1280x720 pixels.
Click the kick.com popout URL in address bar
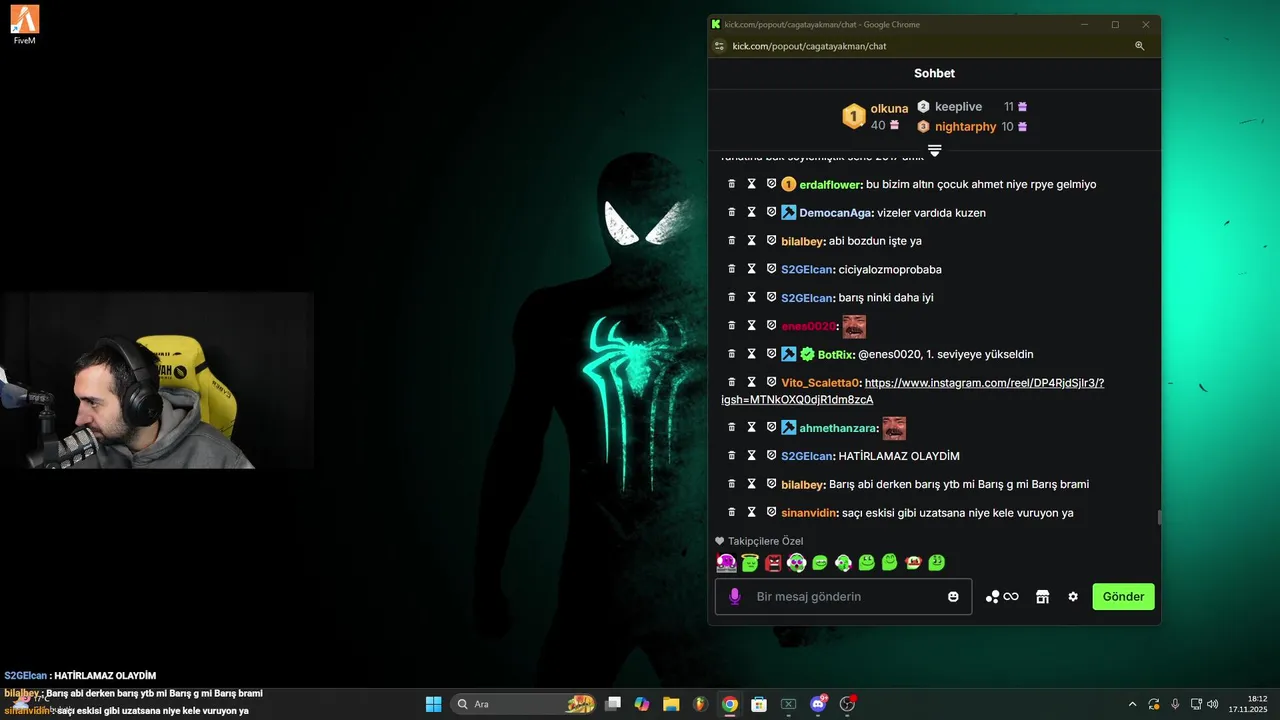click(x=809, y=46)
